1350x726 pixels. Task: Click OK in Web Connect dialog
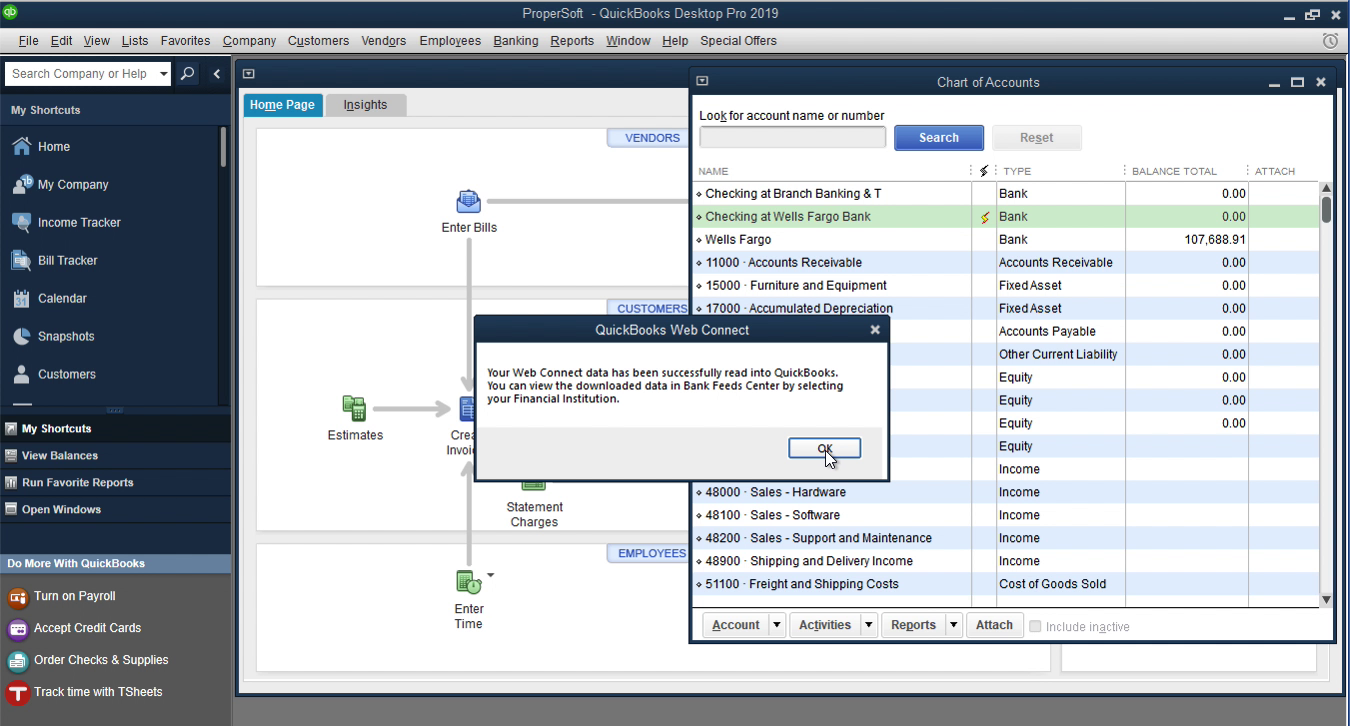pos(824,448)
